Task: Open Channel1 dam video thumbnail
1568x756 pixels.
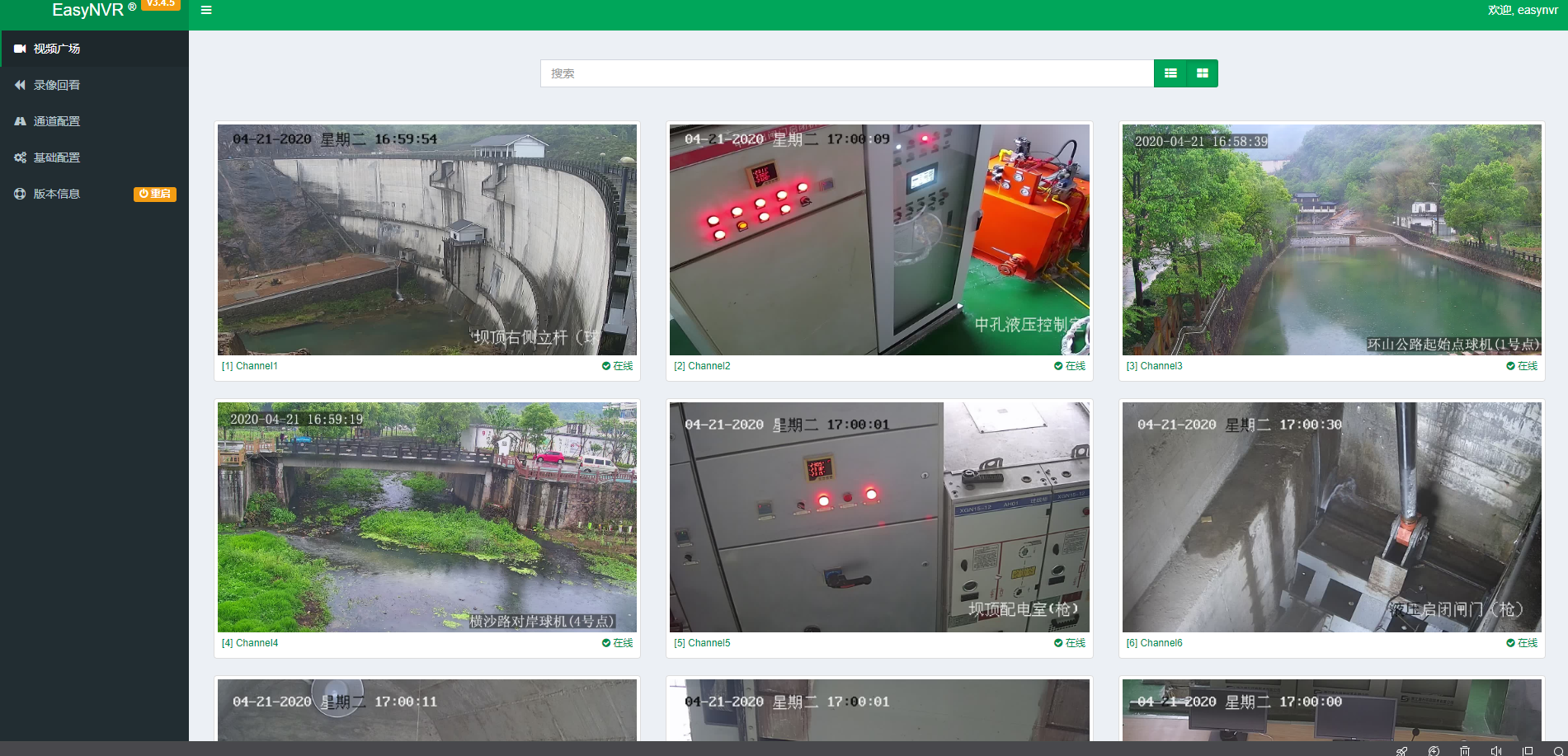Action: pyautogui.click(x=427, y=240)
